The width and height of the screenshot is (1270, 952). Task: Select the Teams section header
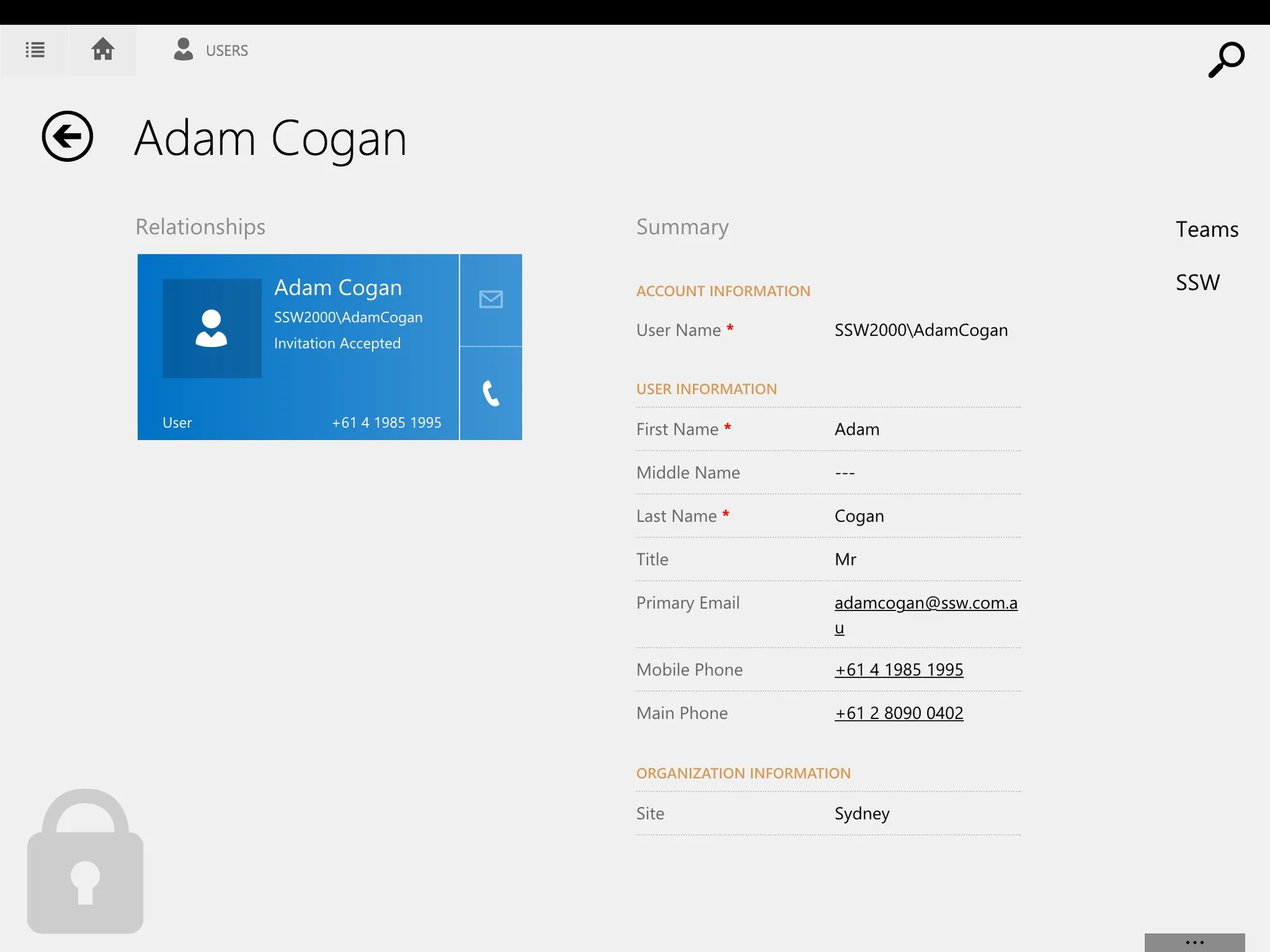(x=1206, y=229)
